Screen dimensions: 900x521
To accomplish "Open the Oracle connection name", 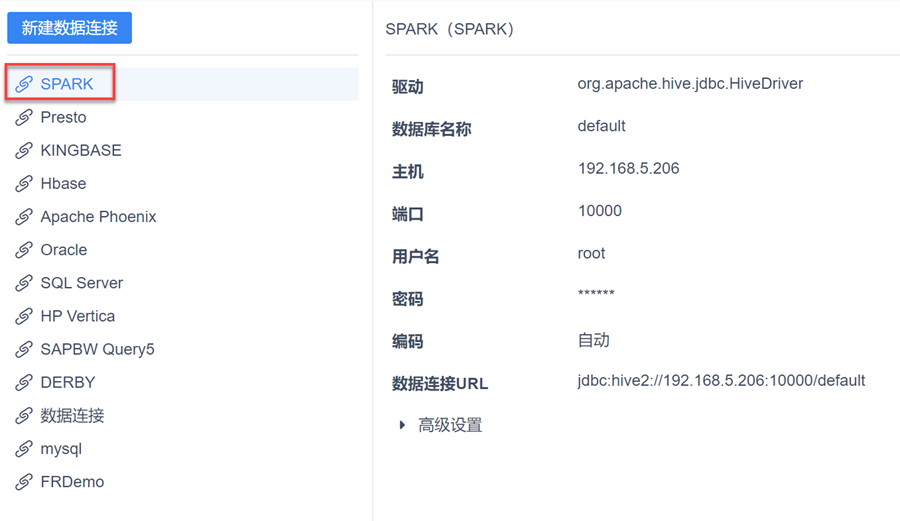I will [63, 249].
